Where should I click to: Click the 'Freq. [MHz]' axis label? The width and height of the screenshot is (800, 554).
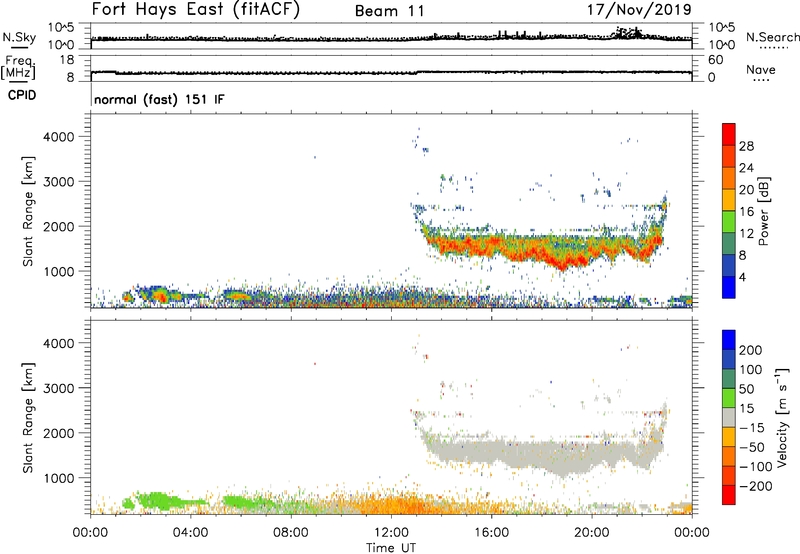(x=18, y=67)
